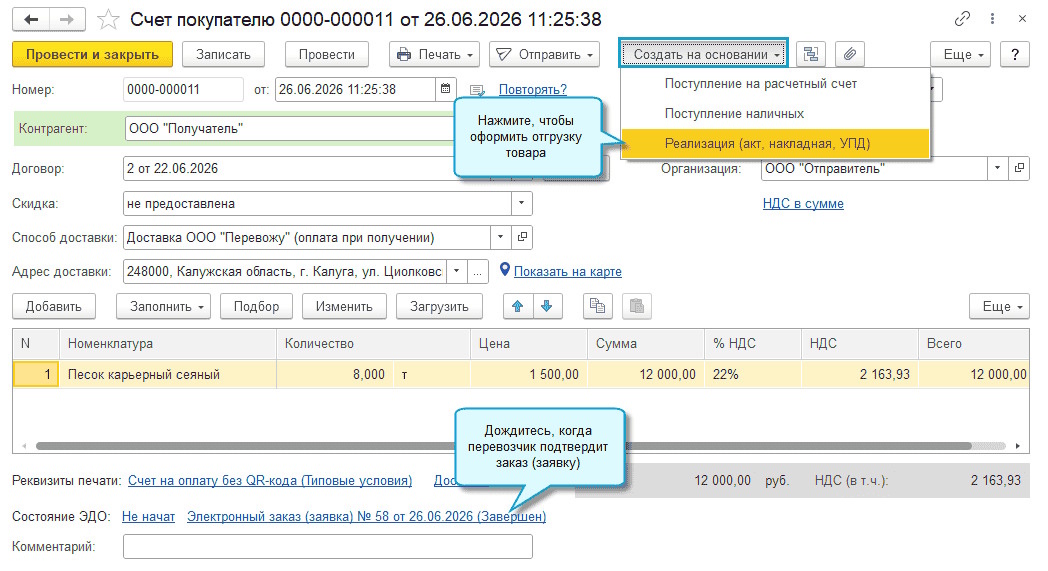Image resolution: width=1048 pixels, height=571 pixels.
Task: Click the quantity cell 8,000
Action: [336, 374]
